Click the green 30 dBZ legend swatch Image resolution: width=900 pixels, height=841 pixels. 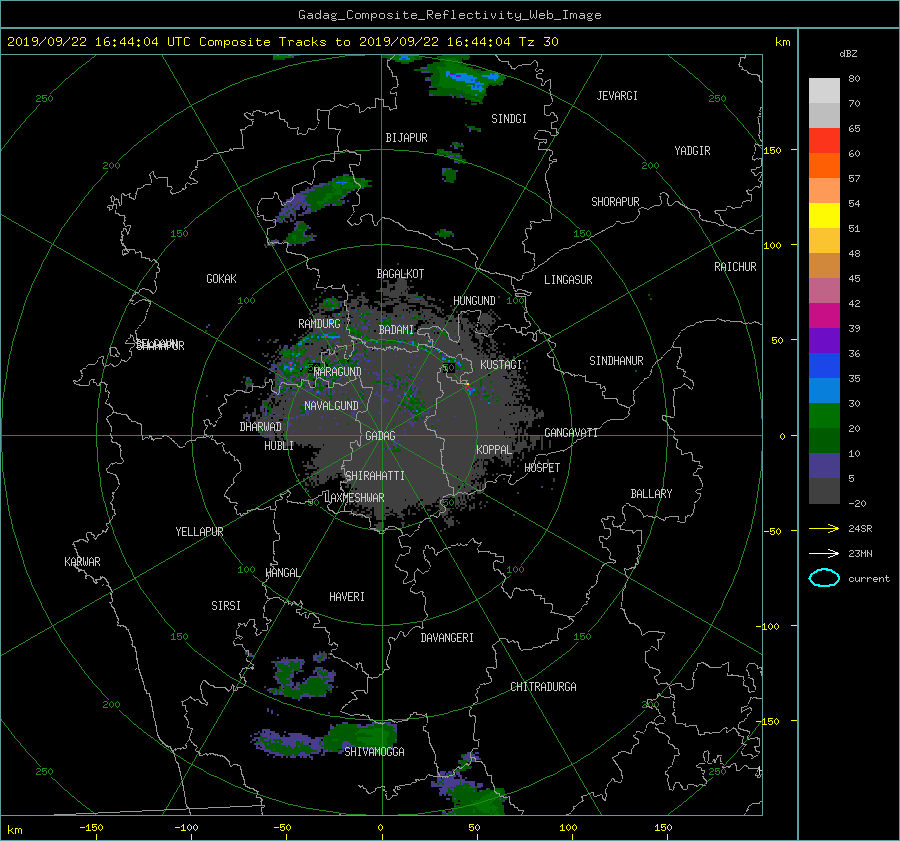click(x=824, y=416)
